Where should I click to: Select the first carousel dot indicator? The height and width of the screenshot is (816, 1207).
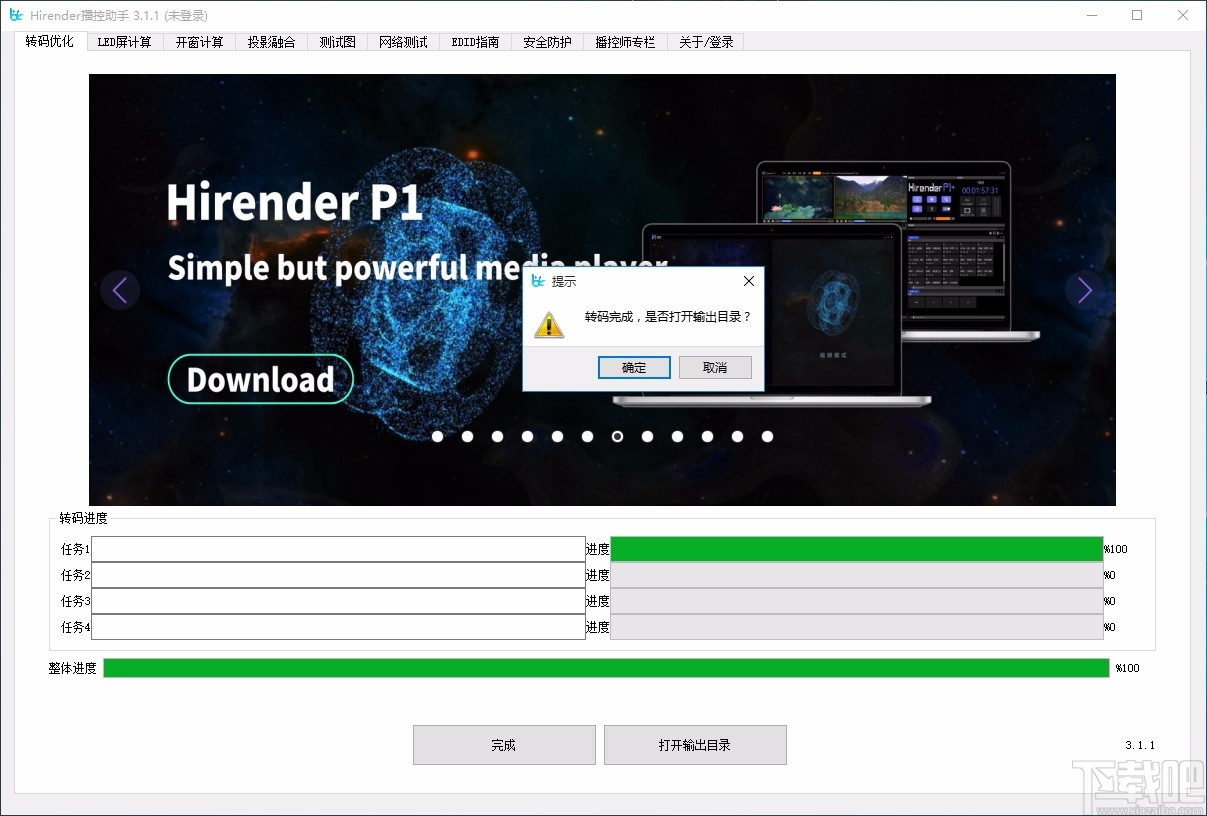click(437, 436)
